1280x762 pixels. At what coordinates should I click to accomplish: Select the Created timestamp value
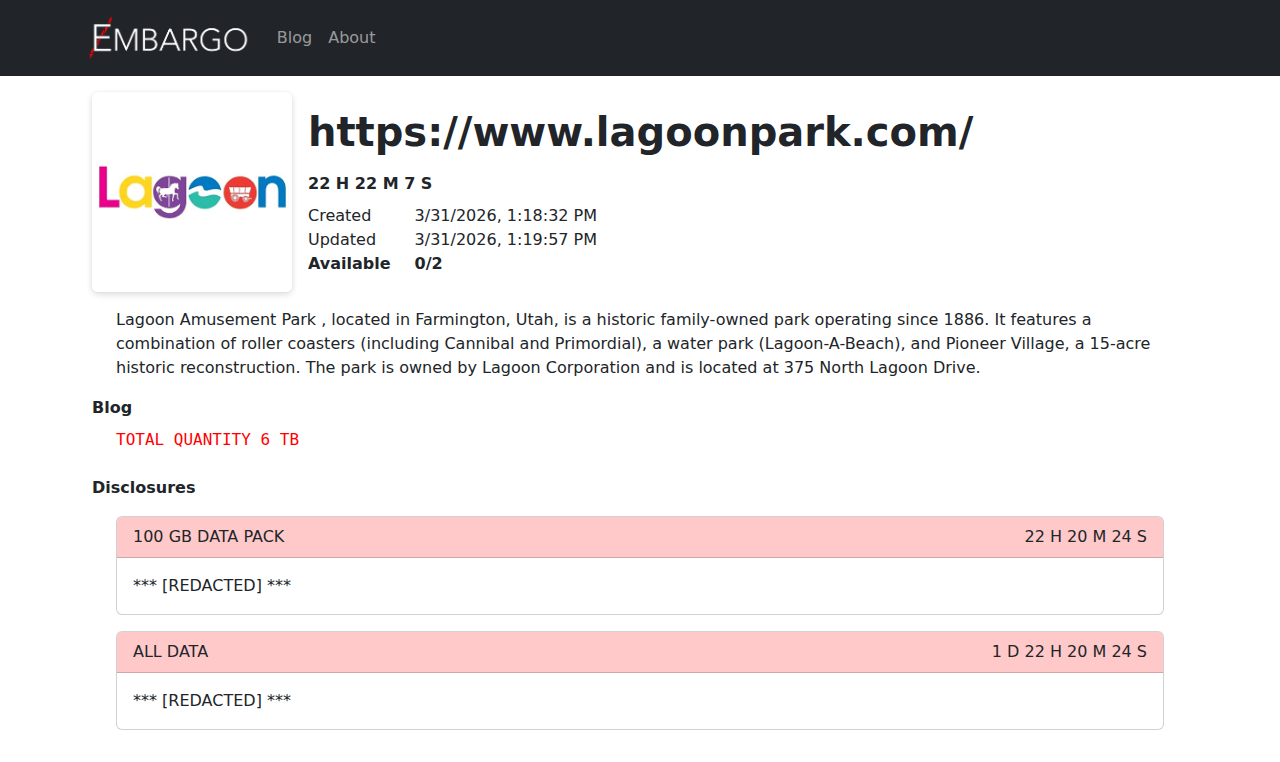pyautogui.click(x=505, y=215)
